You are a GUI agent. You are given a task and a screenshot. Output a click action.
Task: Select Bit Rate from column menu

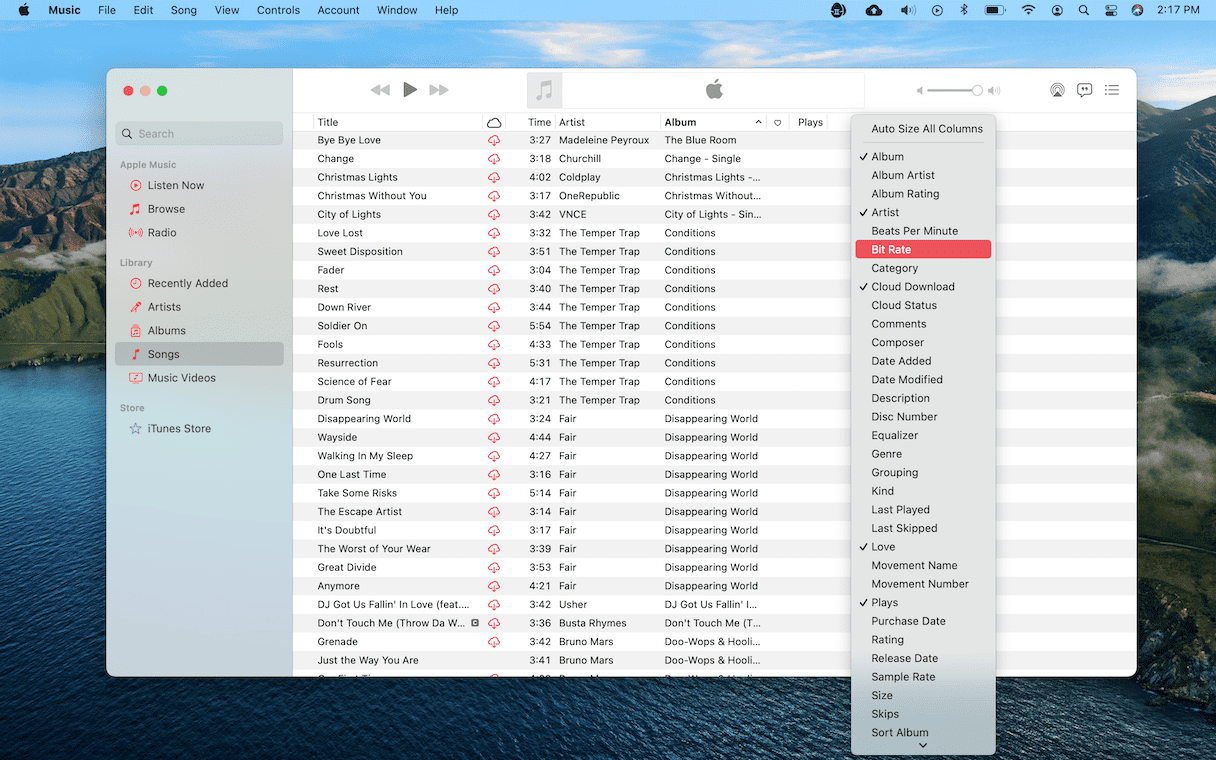[x=891, y=250]
